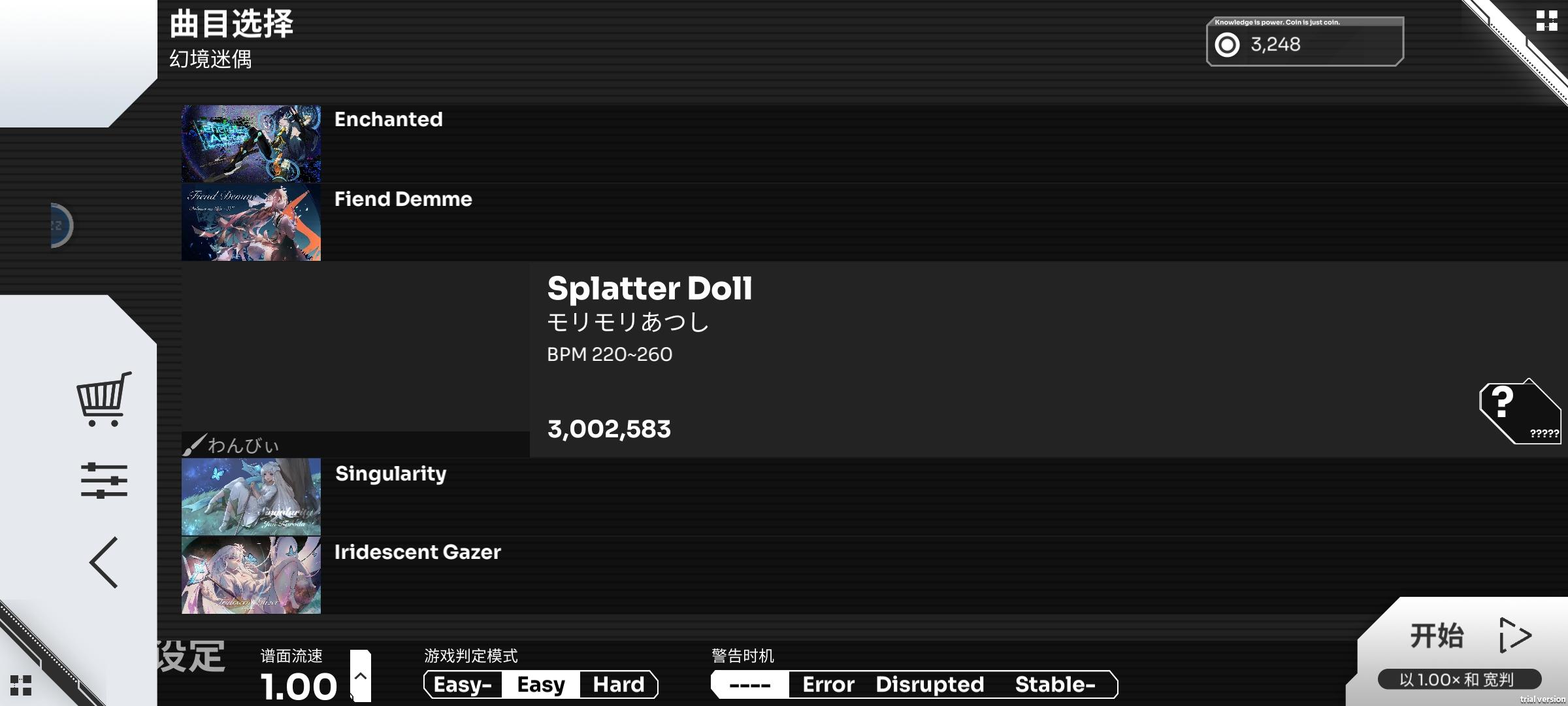Tap the question mark difficulty badge
Viewport: 1568px width, 706px height.
click(1519, 412)
